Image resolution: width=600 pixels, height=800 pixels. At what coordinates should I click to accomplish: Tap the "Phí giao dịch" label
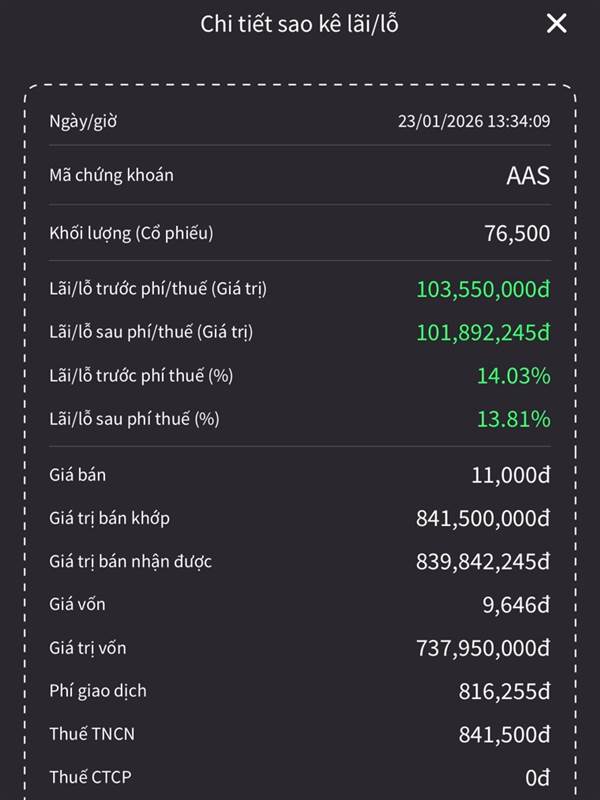click(x=98, y=690)
